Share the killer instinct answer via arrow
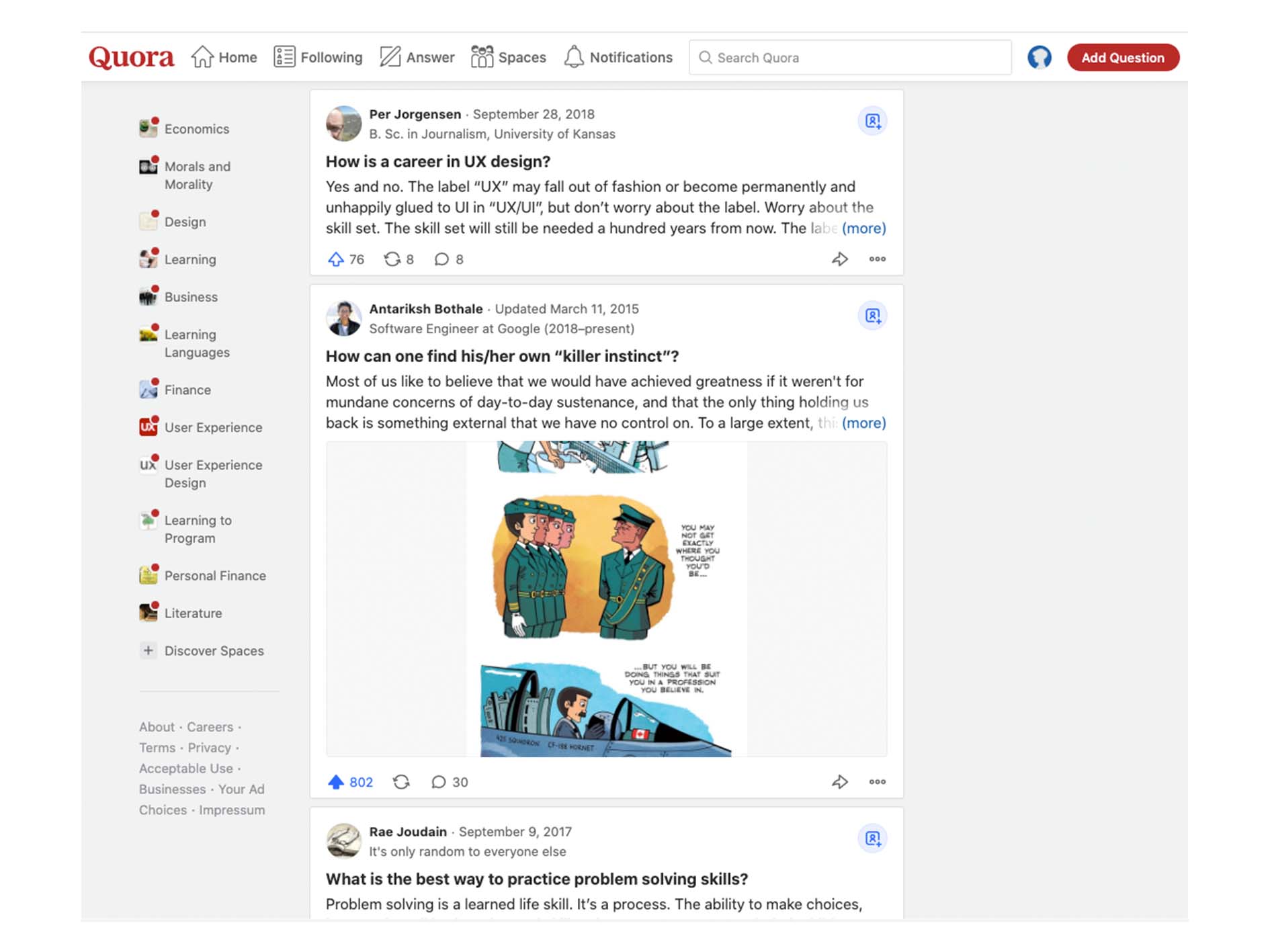Image resolution: width=1270 pixels, height=952 pixels. 840,782
